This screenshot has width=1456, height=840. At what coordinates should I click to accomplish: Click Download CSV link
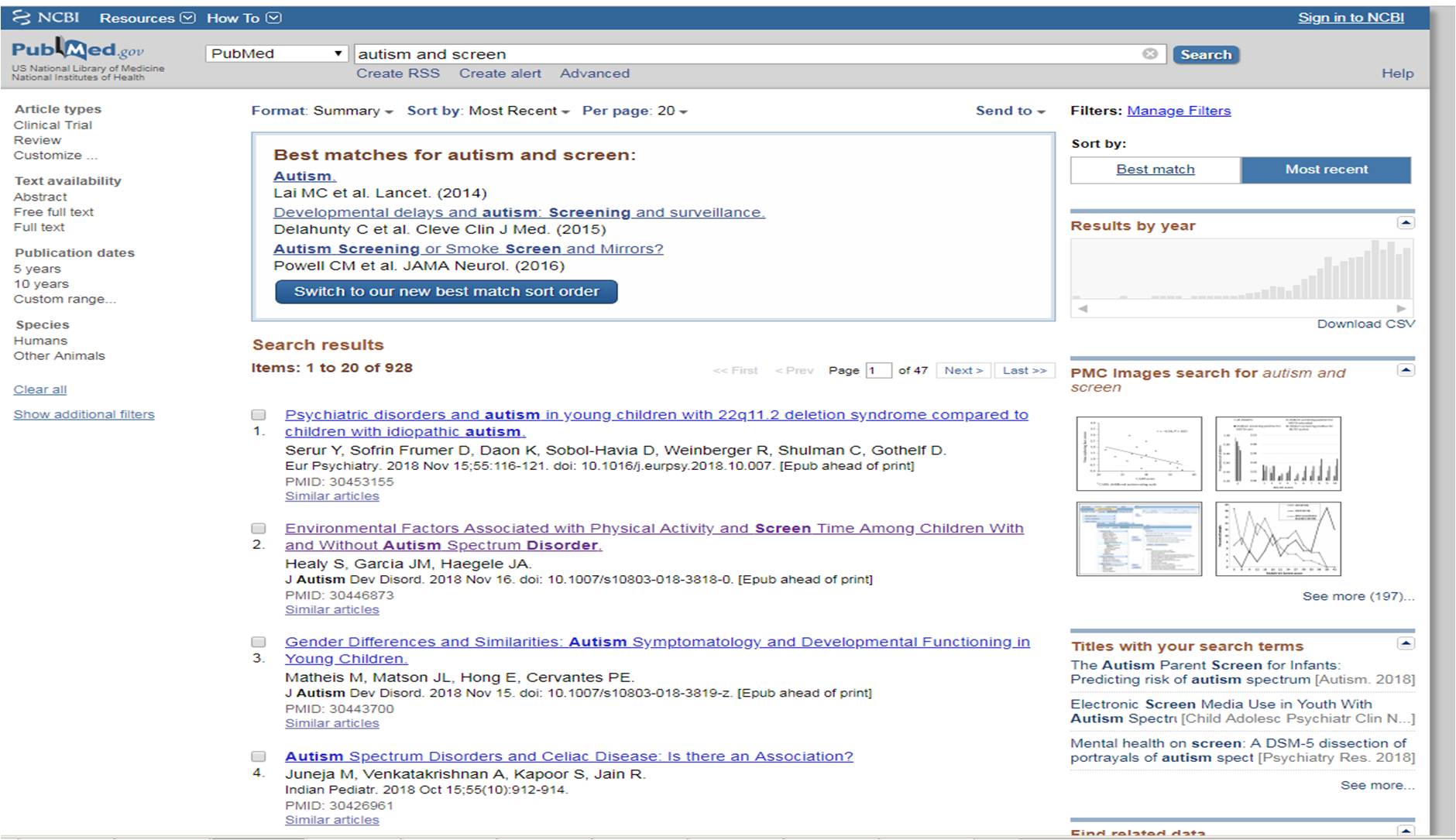coord(1366,324)
